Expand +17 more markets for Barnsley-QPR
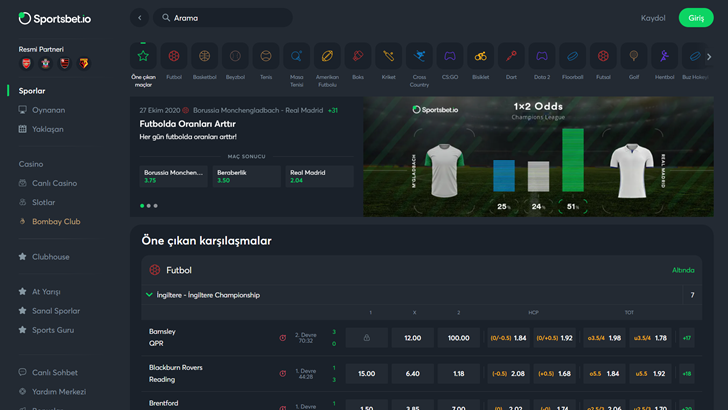Viewport: 728px width, 410px height. click(687, 338)
